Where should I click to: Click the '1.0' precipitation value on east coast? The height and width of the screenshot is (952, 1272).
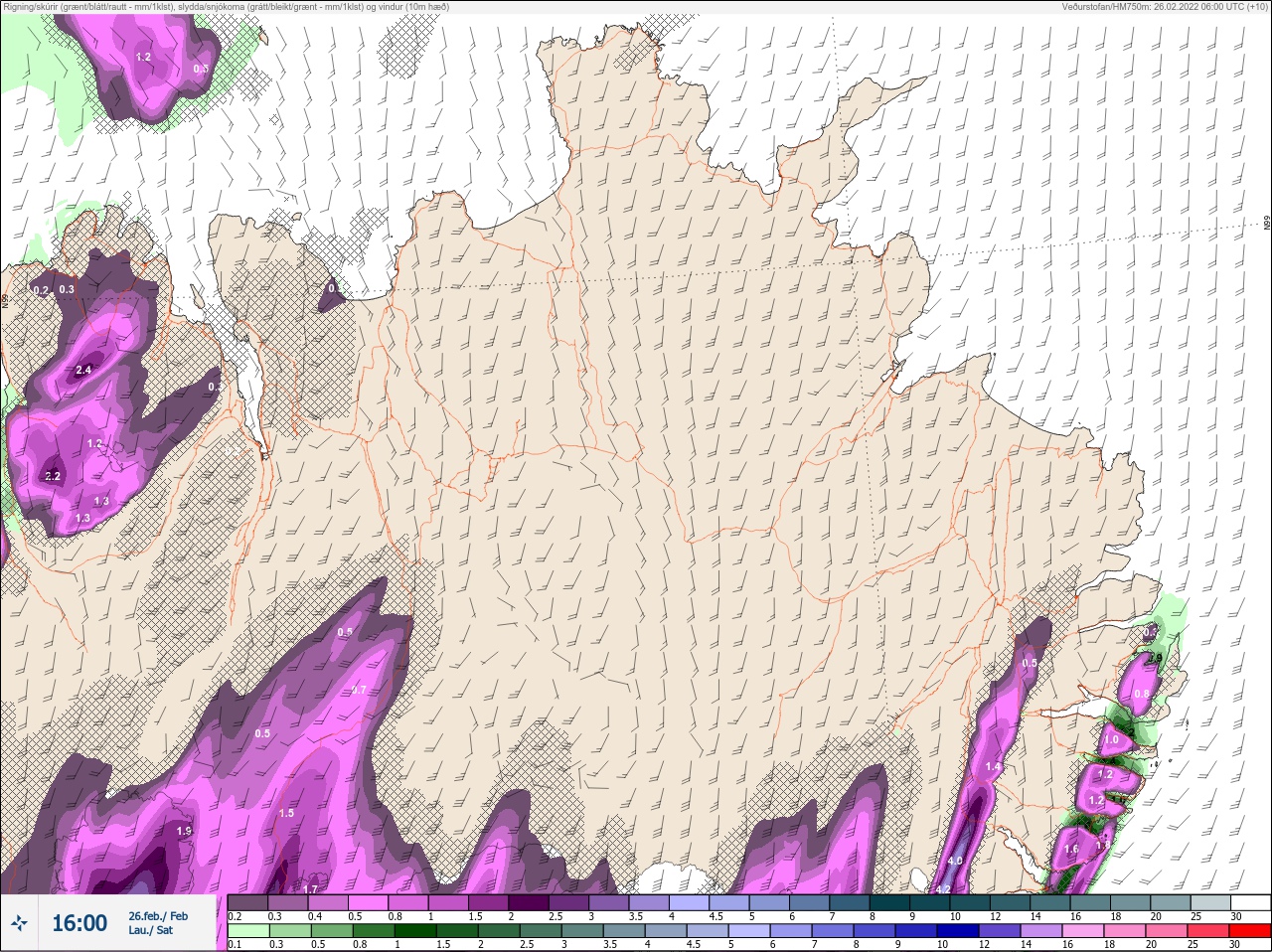(x=1111, y=740)
